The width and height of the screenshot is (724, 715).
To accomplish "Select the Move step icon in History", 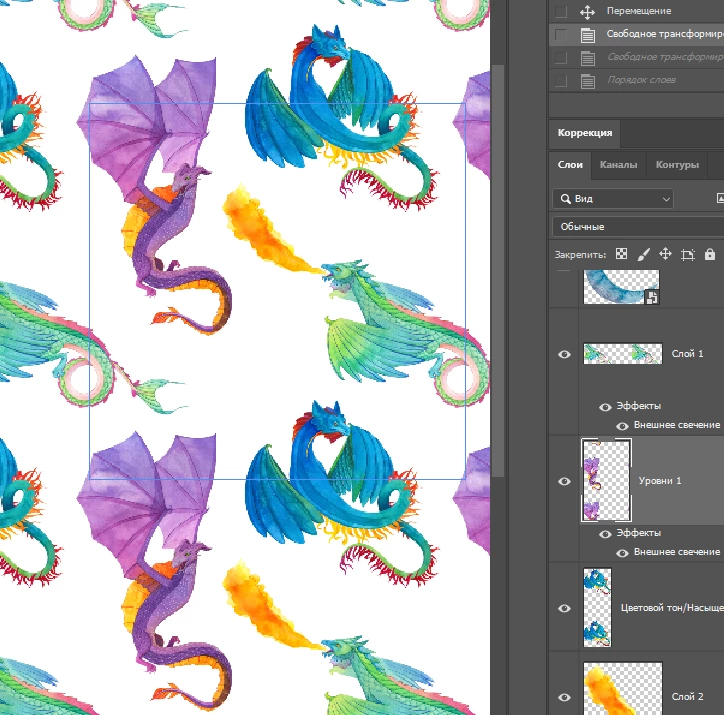I will (587, 12).
